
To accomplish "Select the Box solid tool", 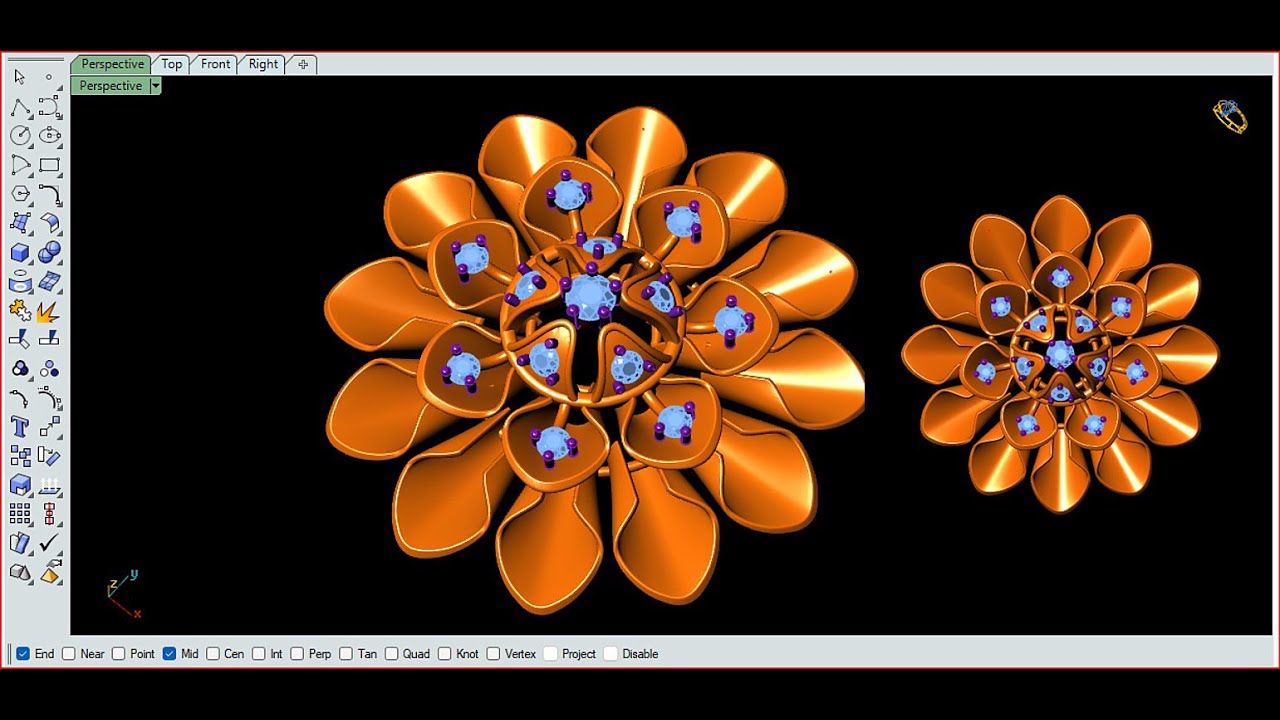I will click(20, 252).
